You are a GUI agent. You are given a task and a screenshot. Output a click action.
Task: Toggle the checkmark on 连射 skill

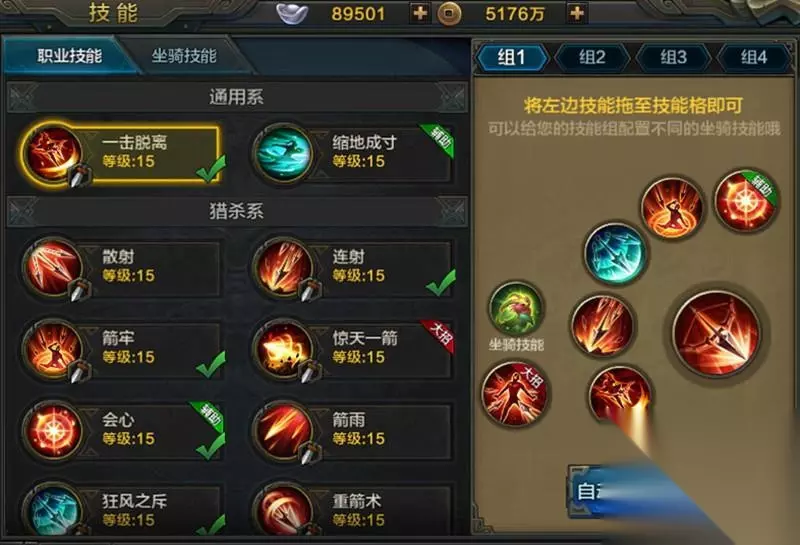[440, 283]
